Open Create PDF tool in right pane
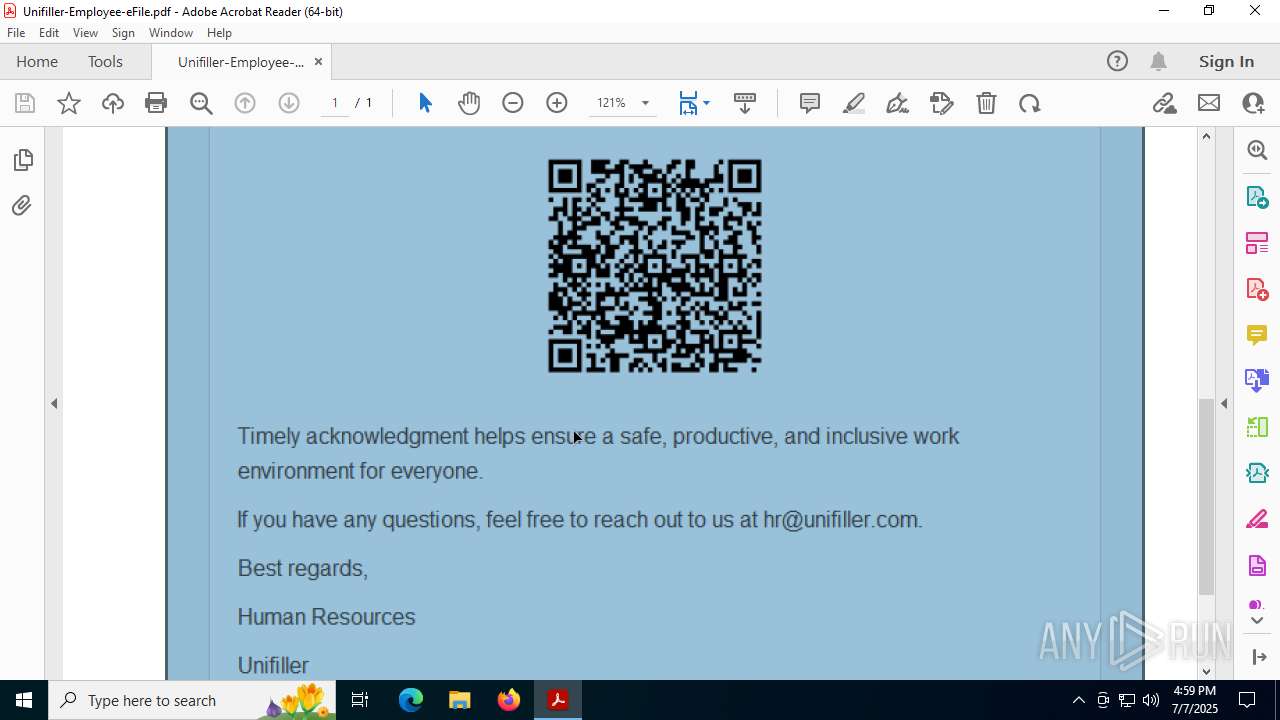Viewport: 1280px width, 720px height. click(x=1257, y=290)
